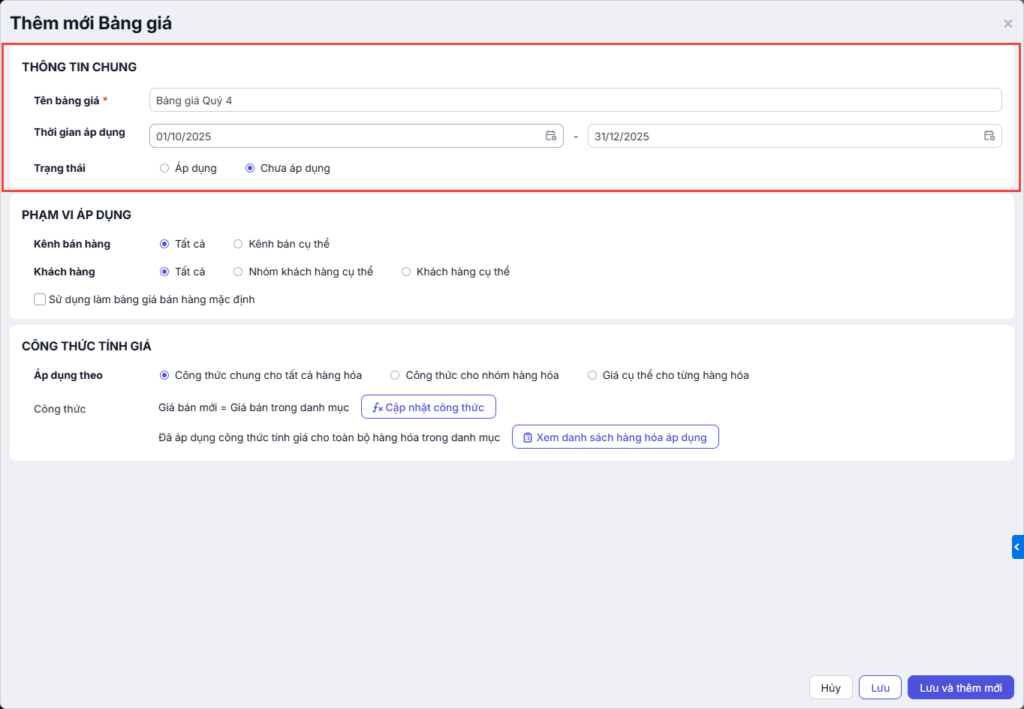Enable default sales price list checkbox
The image size is (1024, 709).
point(40,299)
